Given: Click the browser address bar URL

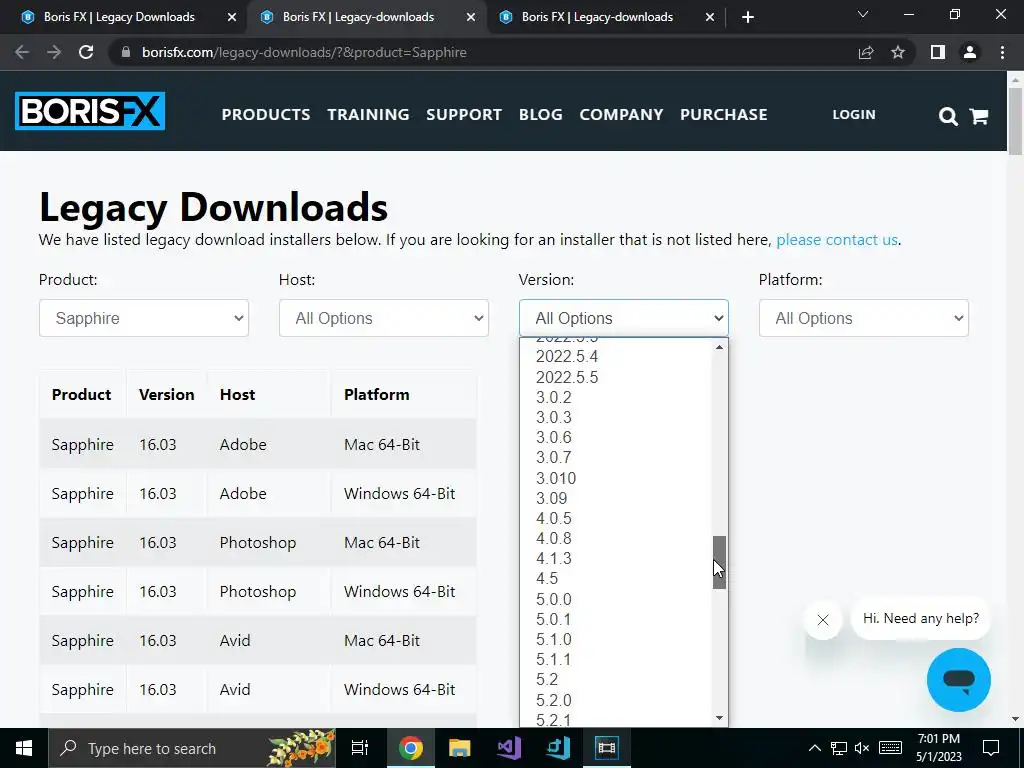Looking at the screenshot, I should [304, 52].
